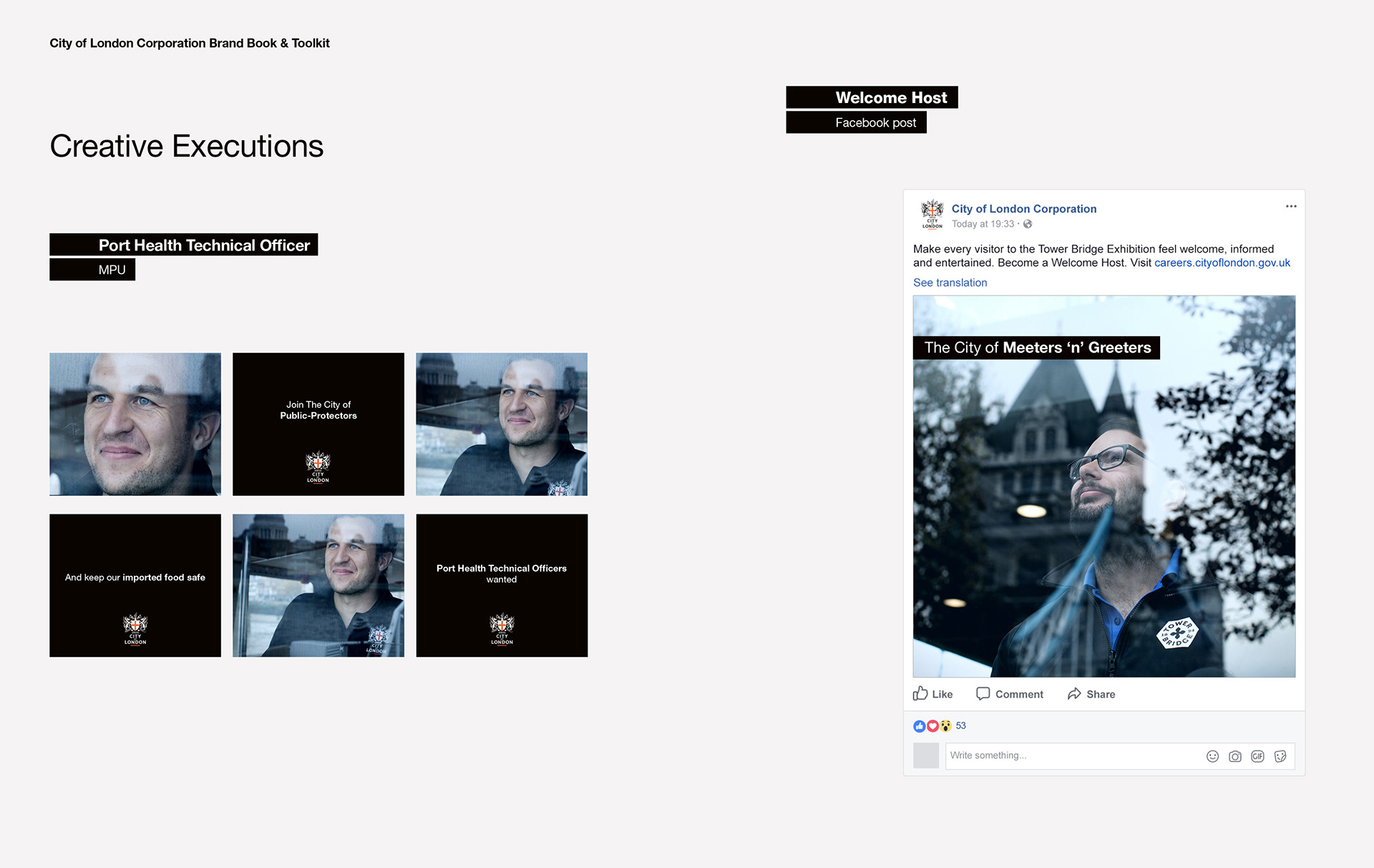Open the three-dot post options menu
The image size is (1374, 868).
tap(1291, 206)
